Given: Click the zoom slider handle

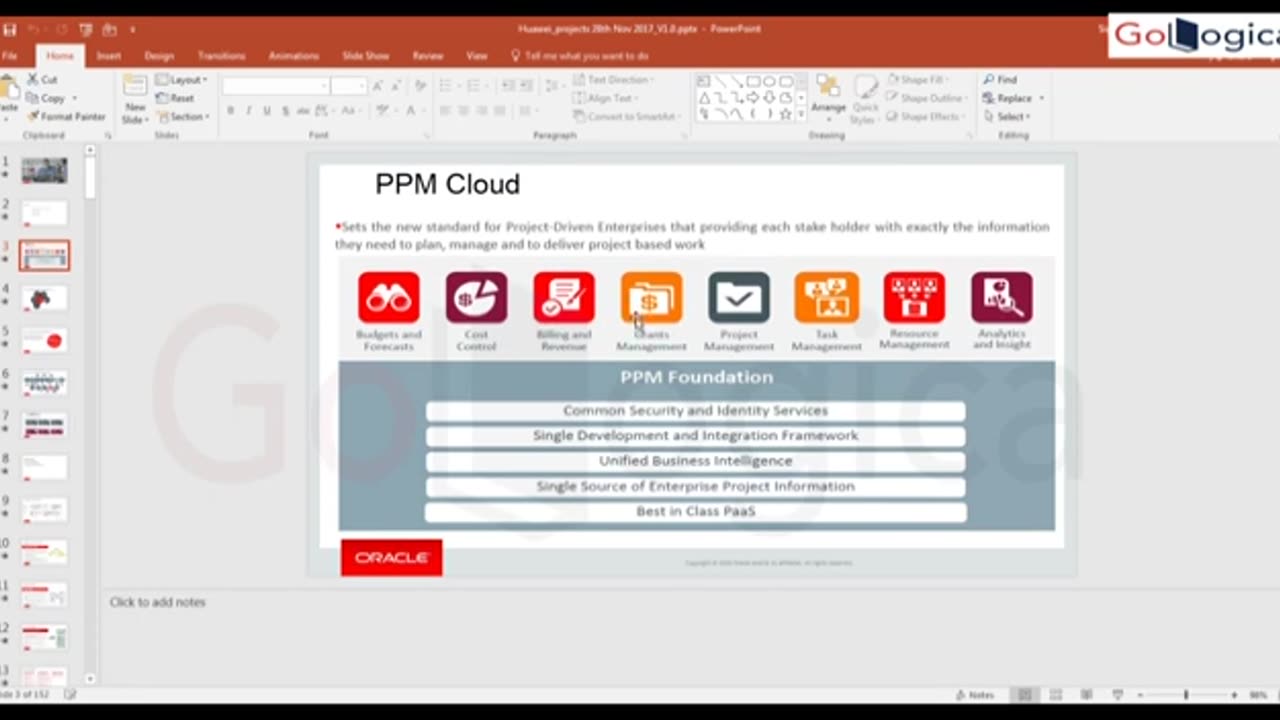Looking at the screenshot, I should click(1187, 694).
